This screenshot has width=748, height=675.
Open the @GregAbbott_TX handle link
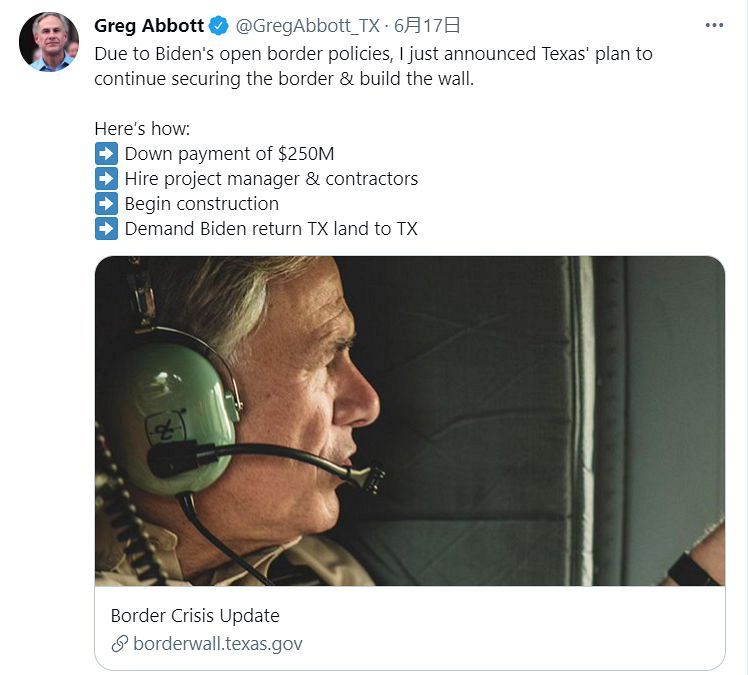308,26
